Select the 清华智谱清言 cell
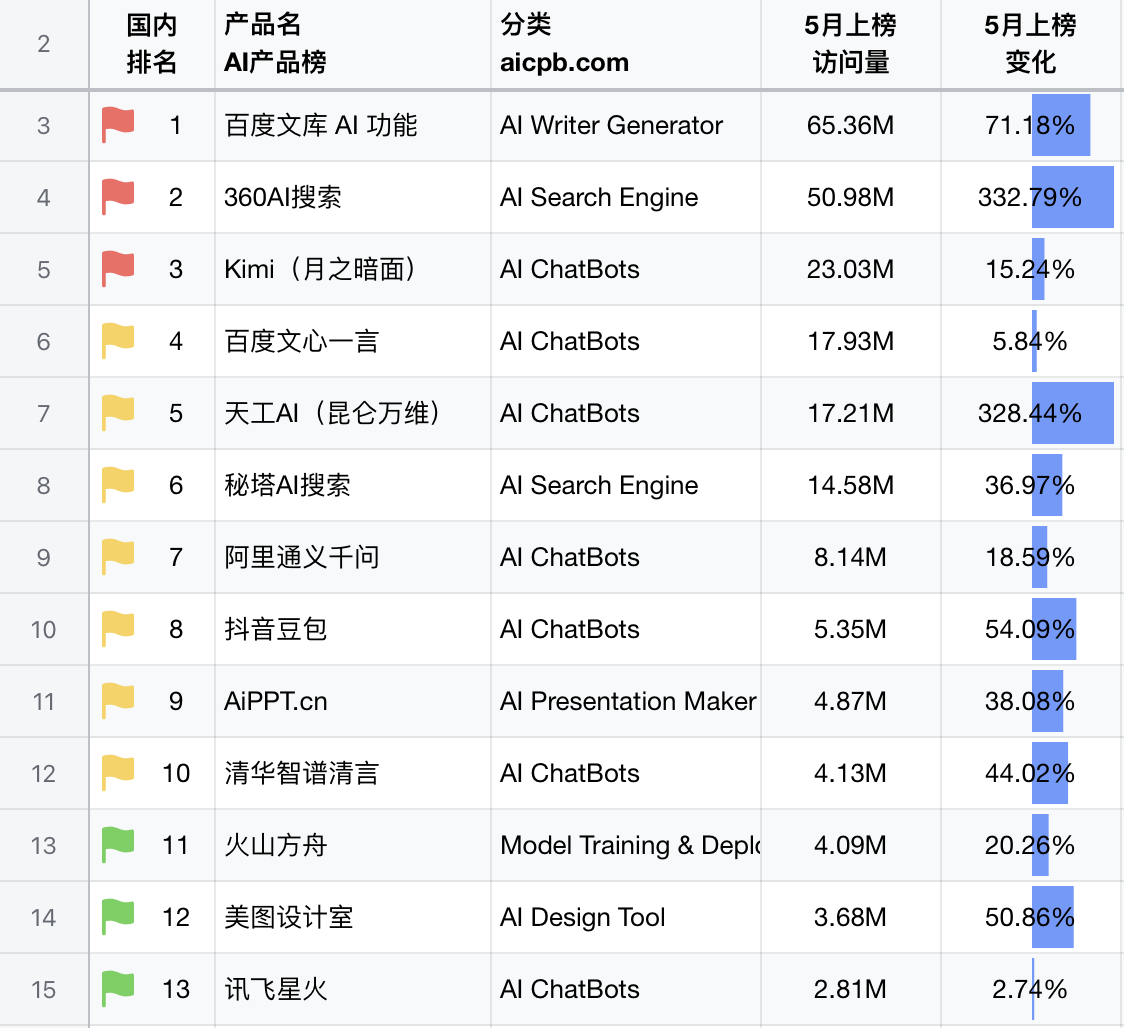Image resolution: width=1124 pixels, height=1028 pixels. (x=353, y=774)
